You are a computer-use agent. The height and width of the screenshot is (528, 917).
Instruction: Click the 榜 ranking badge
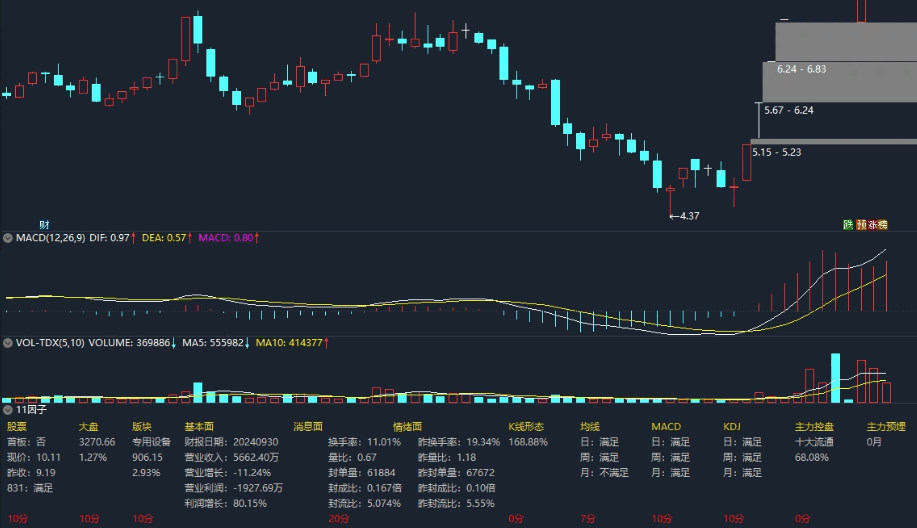pyautogui.click(x=882, y=225)
